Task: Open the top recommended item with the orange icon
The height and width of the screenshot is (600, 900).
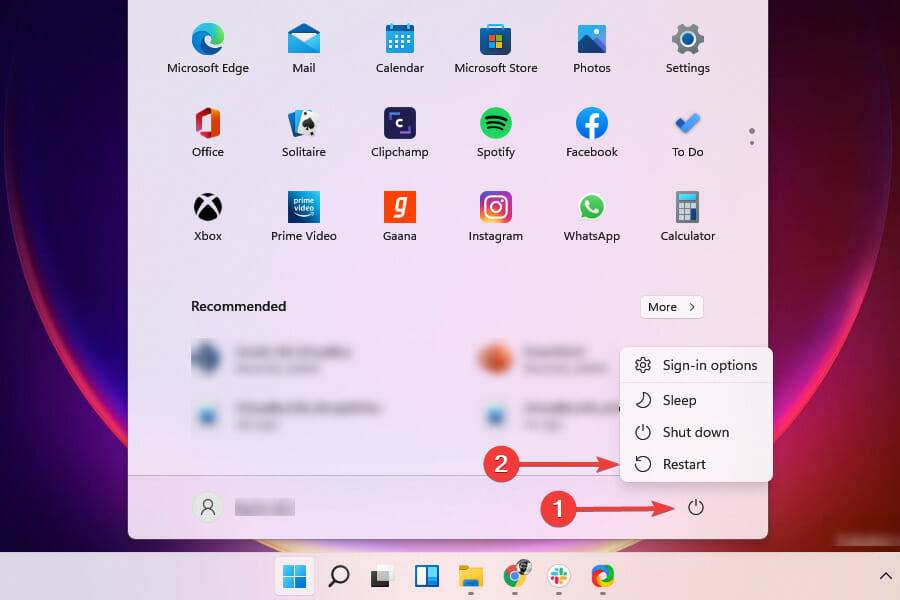Action: click(x=542, y=358)
